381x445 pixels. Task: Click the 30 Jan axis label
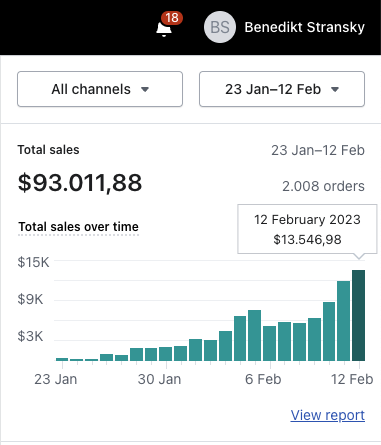[159, 379]
